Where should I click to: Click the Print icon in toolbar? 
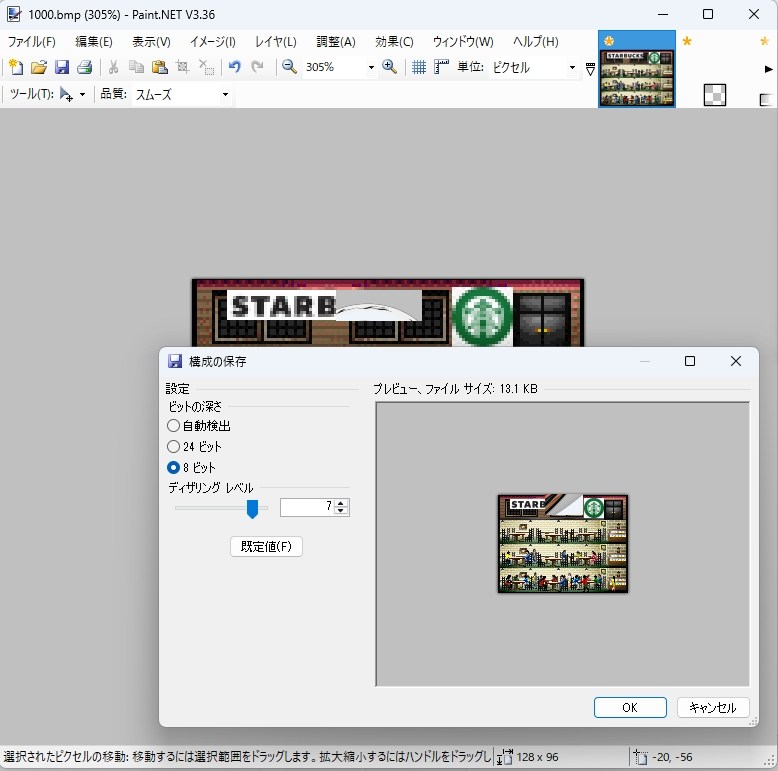[x=85, y=67]
